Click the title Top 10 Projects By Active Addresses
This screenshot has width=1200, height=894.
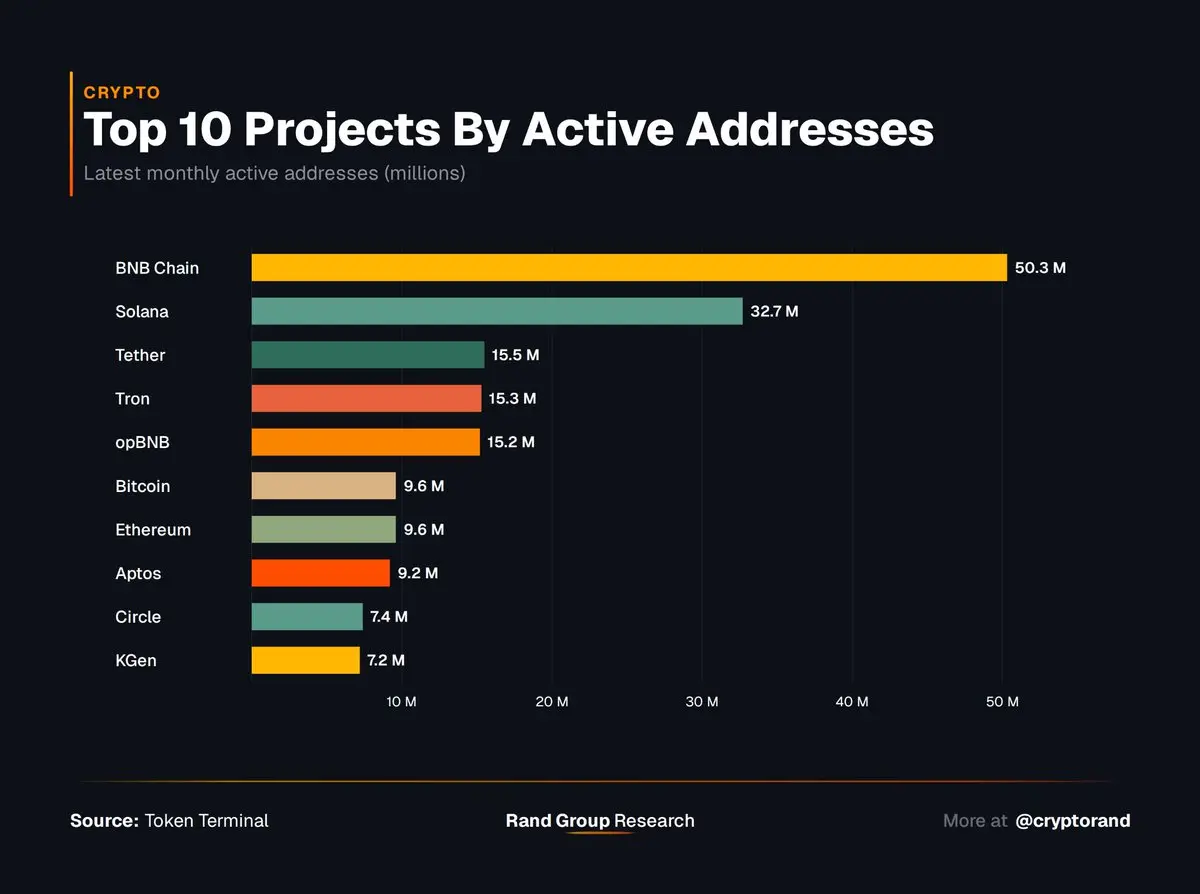click(x=509, y=130)
